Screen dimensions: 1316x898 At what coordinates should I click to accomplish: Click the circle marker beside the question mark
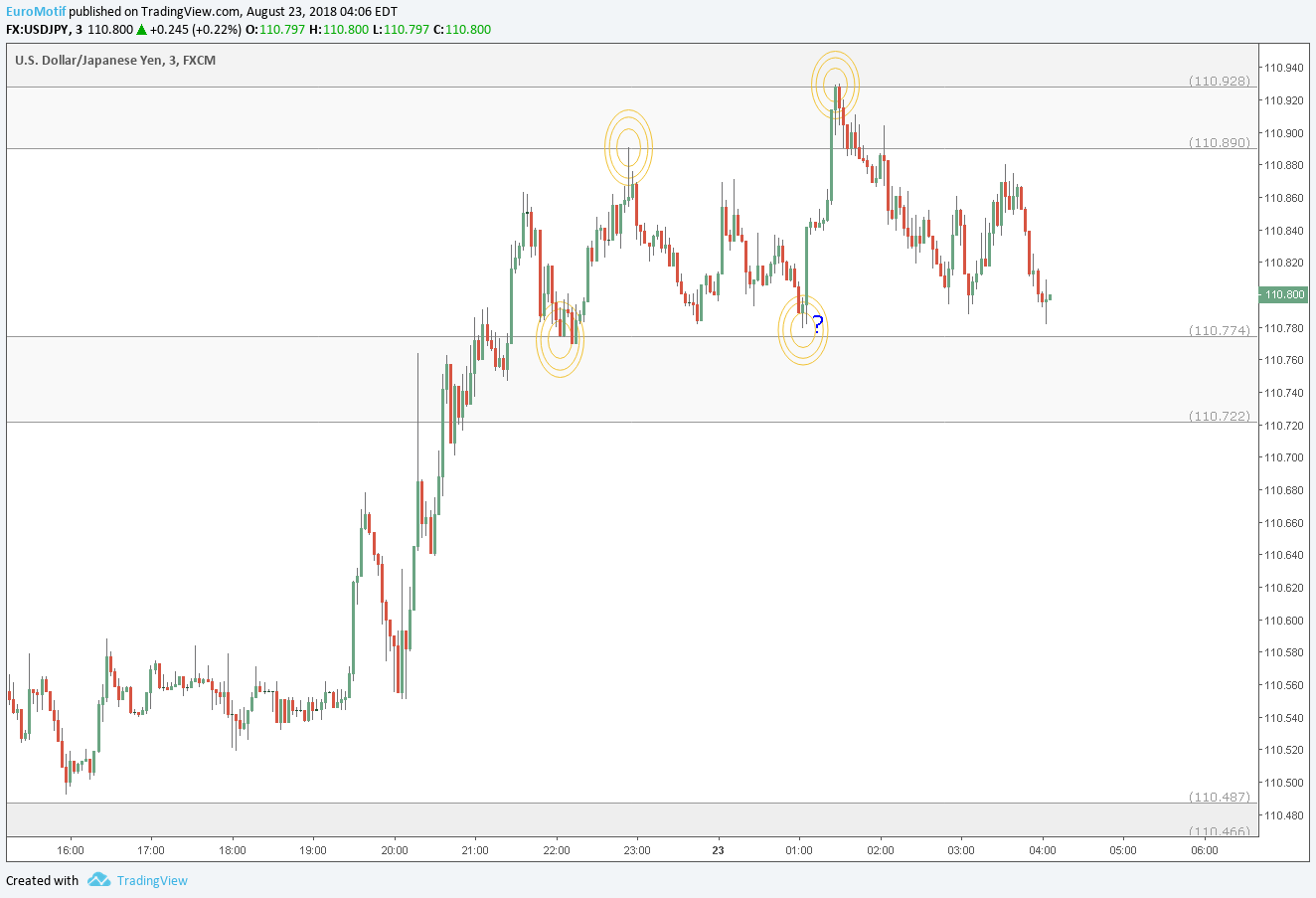[x=803, y=329]
